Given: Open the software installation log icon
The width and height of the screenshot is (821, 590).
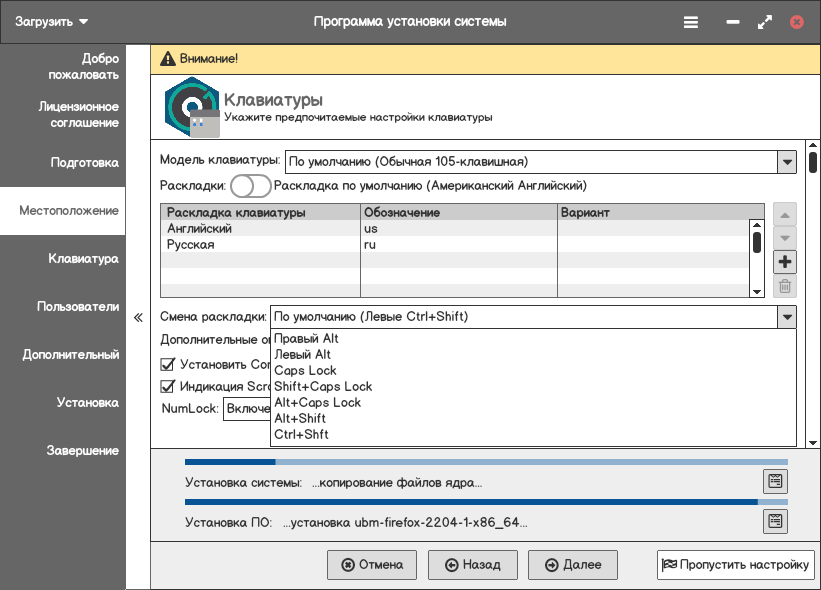Looking at the screenshot, I should pos(774,521).
